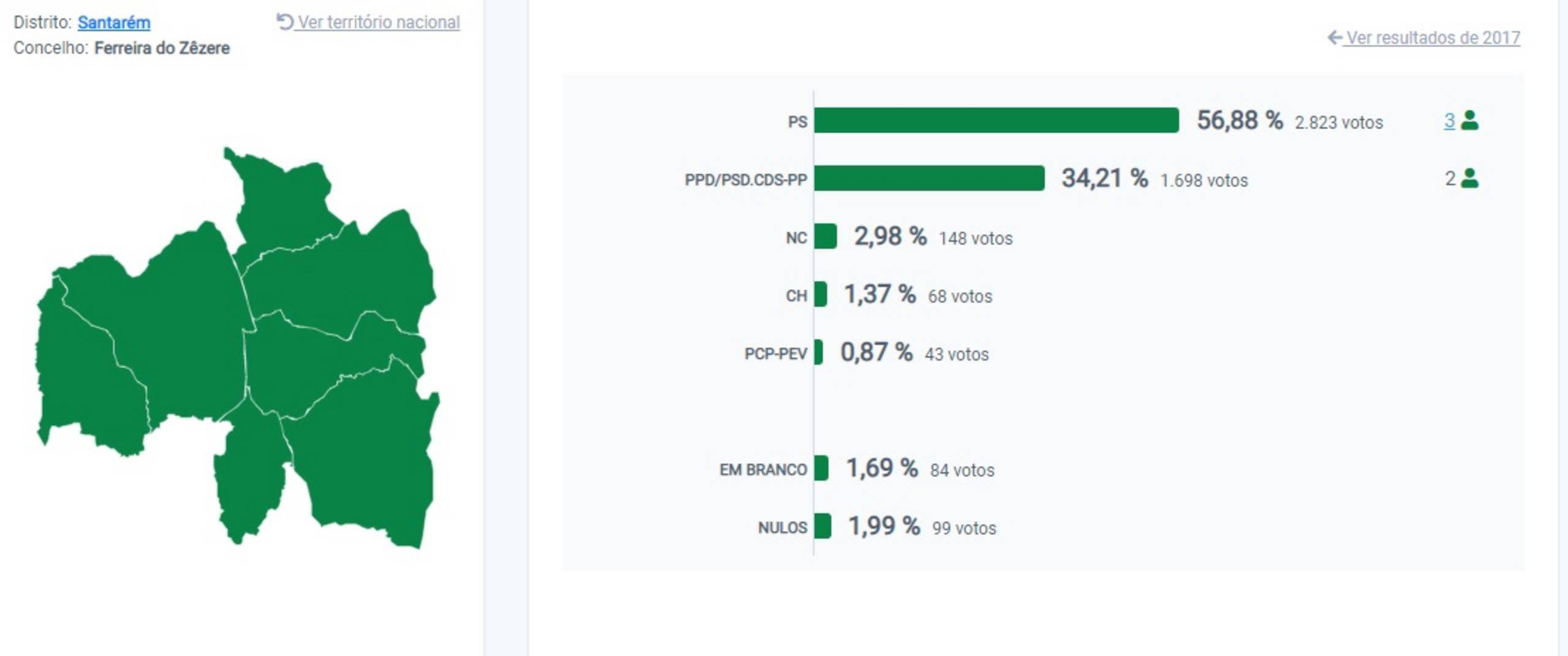
Task: Open the Santarém district link
Action: (x=114, y=23)
